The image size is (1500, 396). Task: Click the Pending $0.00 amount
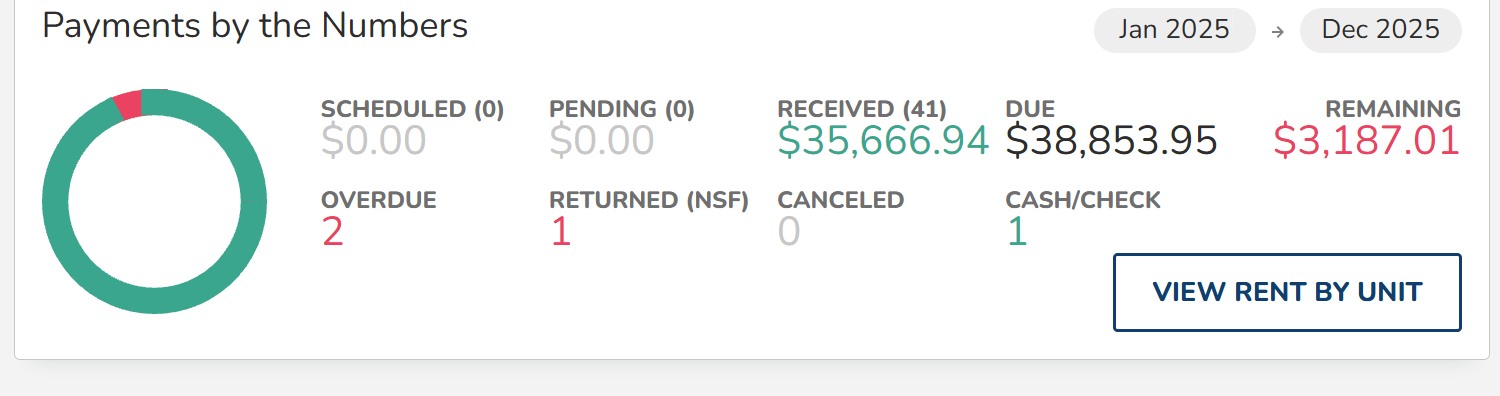tap(602, 141)
